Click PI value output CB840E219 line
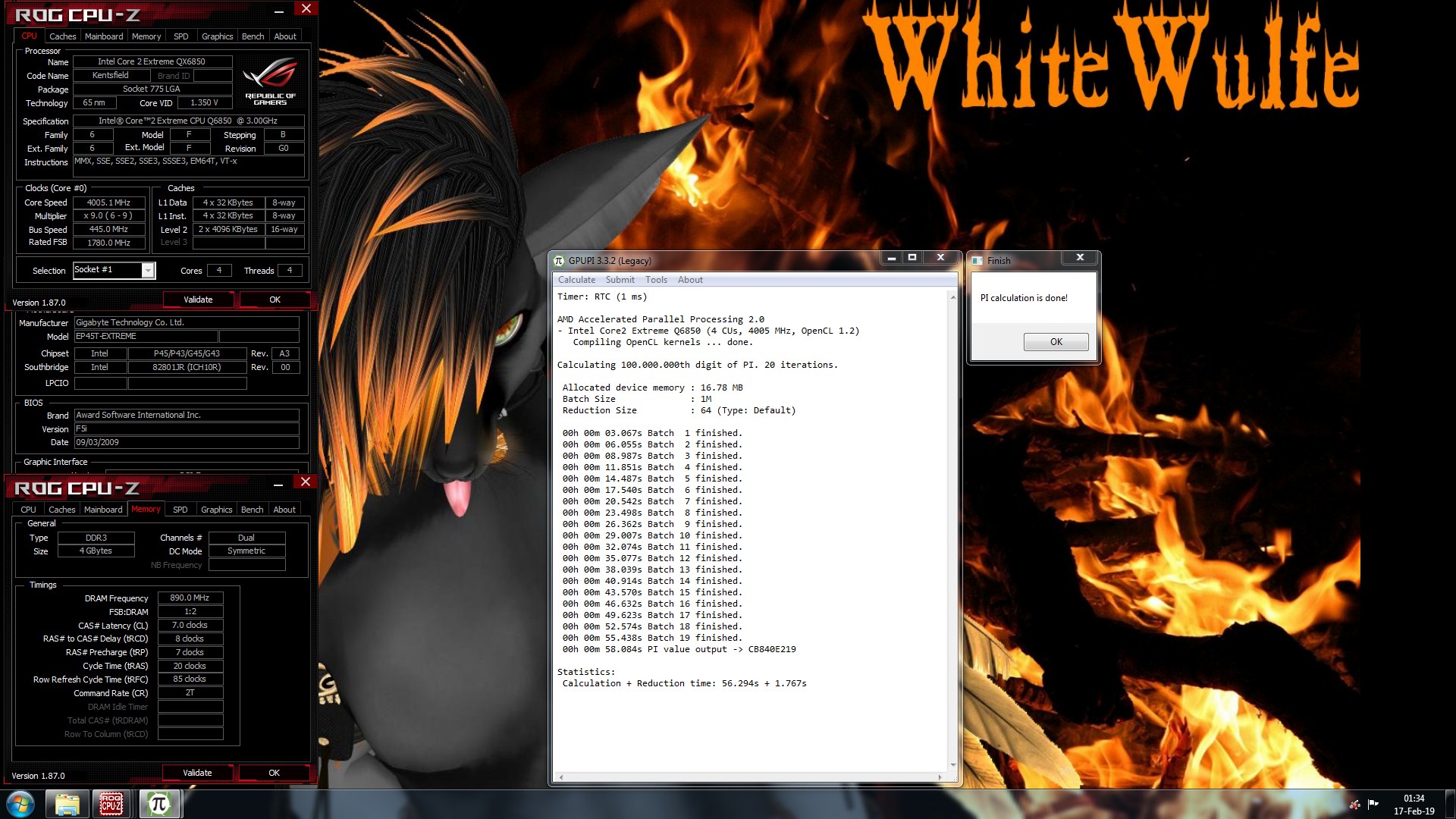The width and height of the screenshot is (1456, 819). point(679,649)
